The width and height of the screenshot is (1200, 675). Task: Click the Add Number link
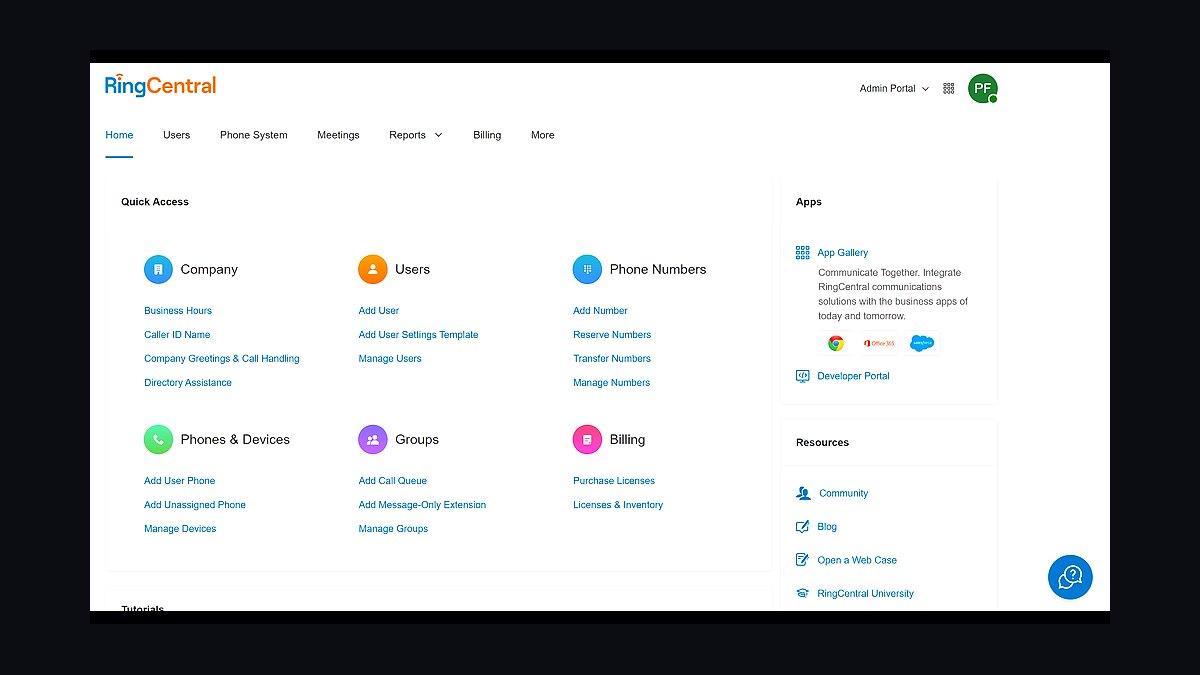(600, 311)
